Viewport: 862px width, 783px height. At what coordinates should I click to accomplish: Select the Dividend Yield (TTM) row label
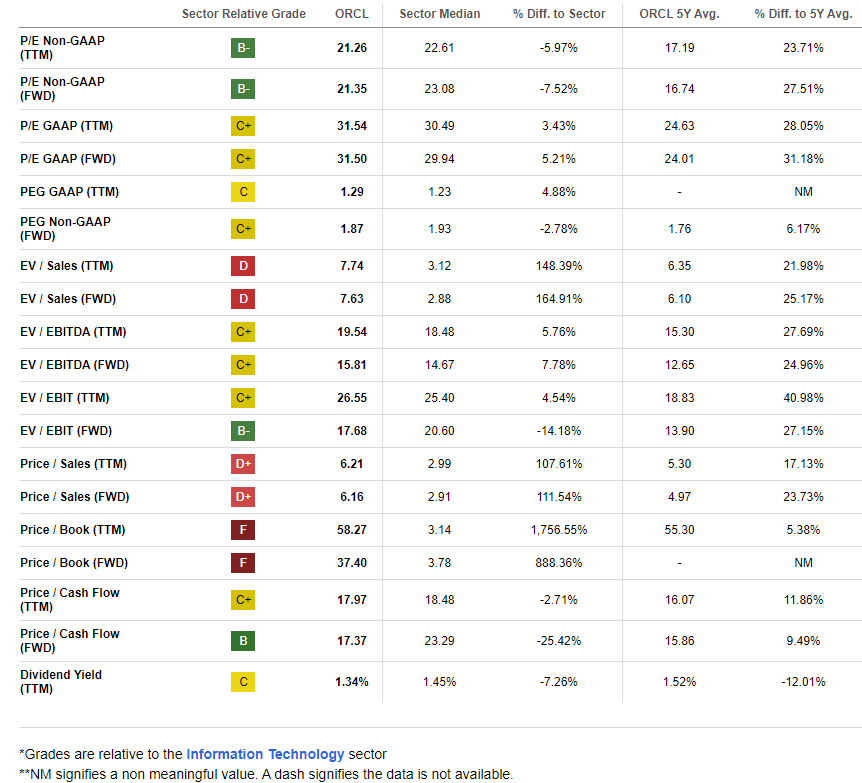61,682
